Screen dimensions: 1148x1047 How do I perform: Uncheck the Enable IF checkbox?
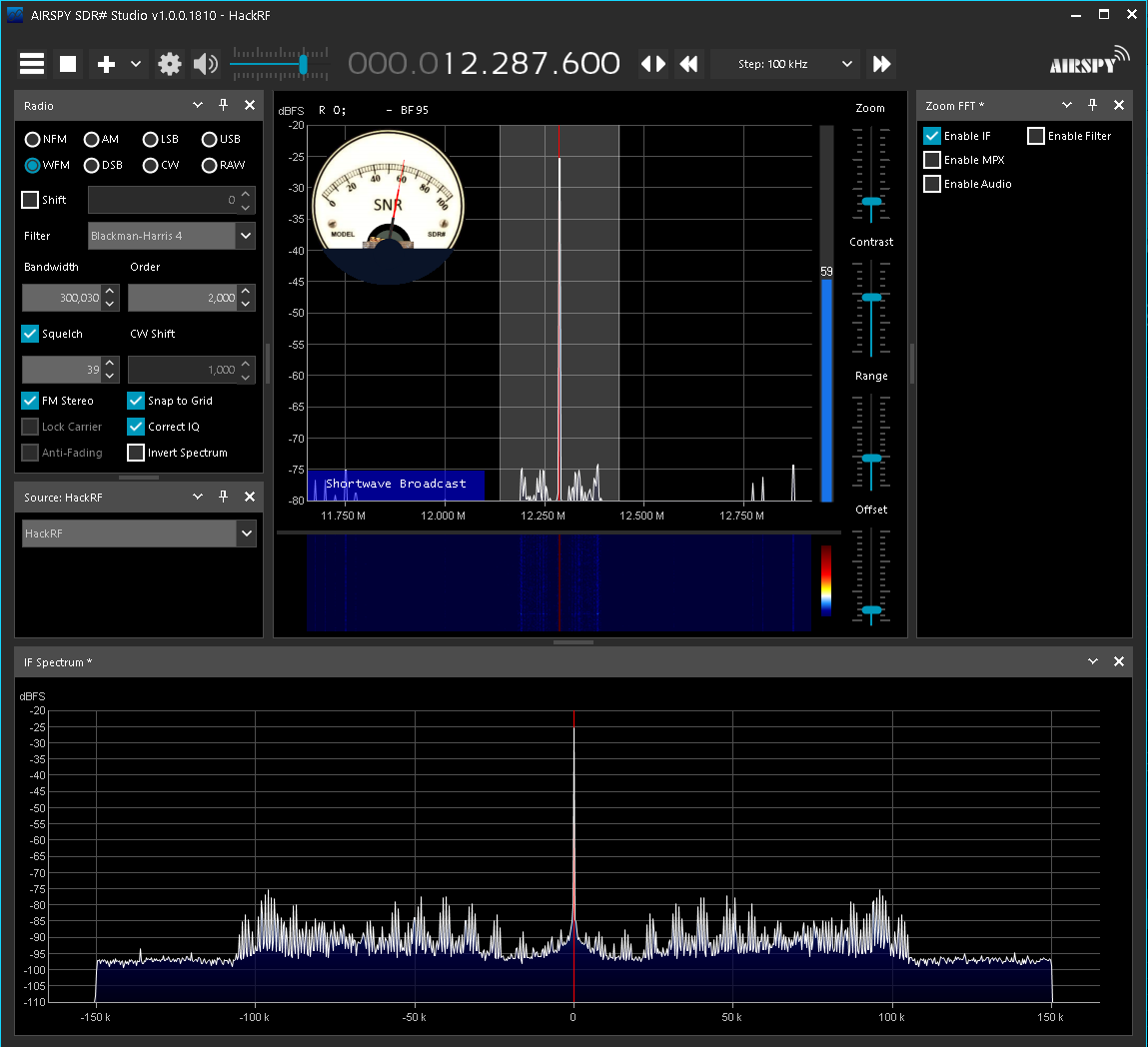pos(932,136)
